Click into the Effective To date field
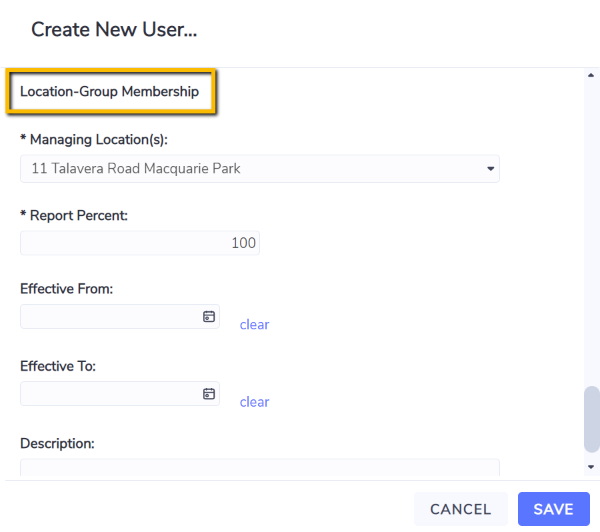600x532 pixels. coord(120,393)
